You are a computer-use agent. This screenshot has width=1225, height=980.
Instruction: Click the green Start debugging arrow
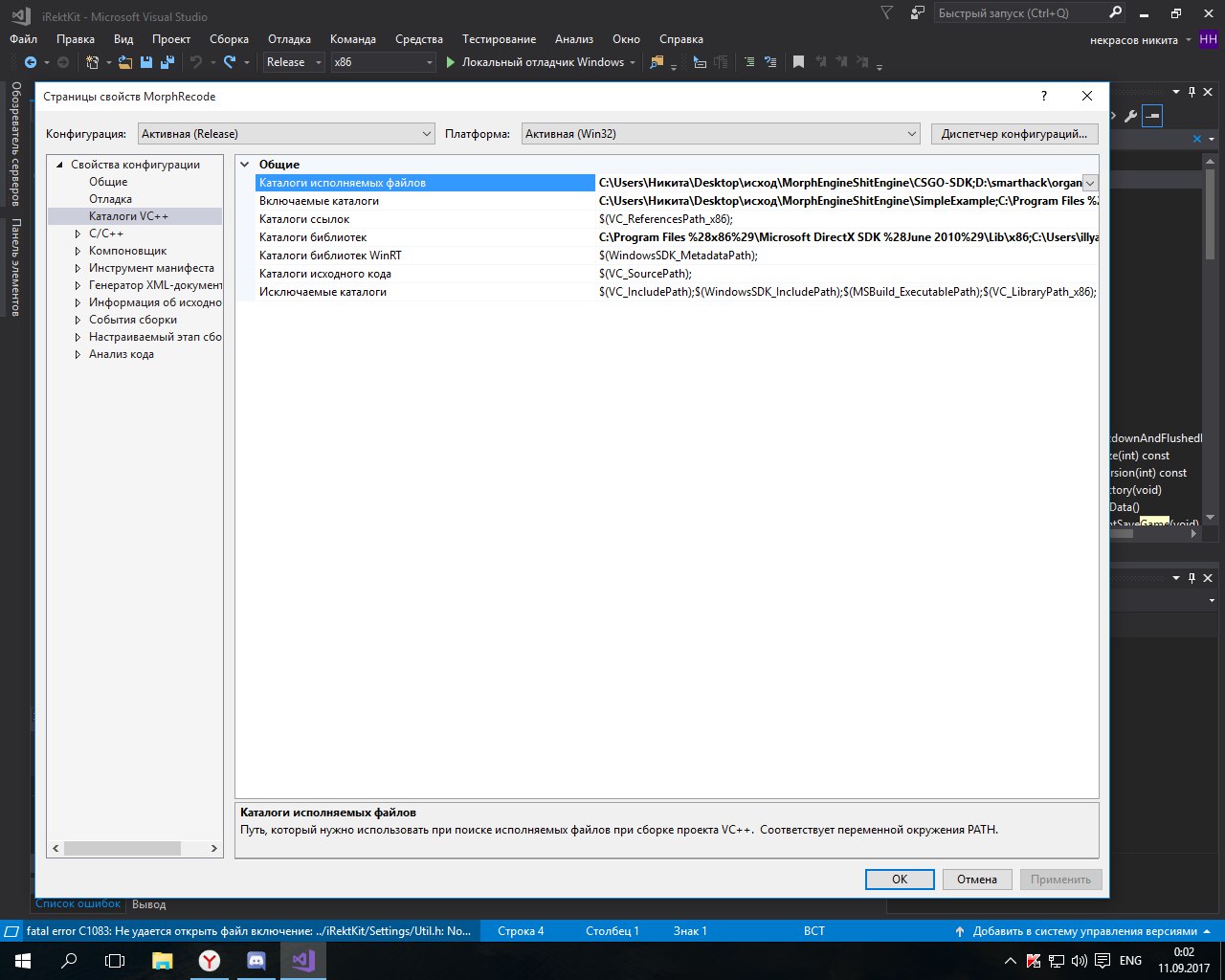pyautogui.click(x=451, y=62)
